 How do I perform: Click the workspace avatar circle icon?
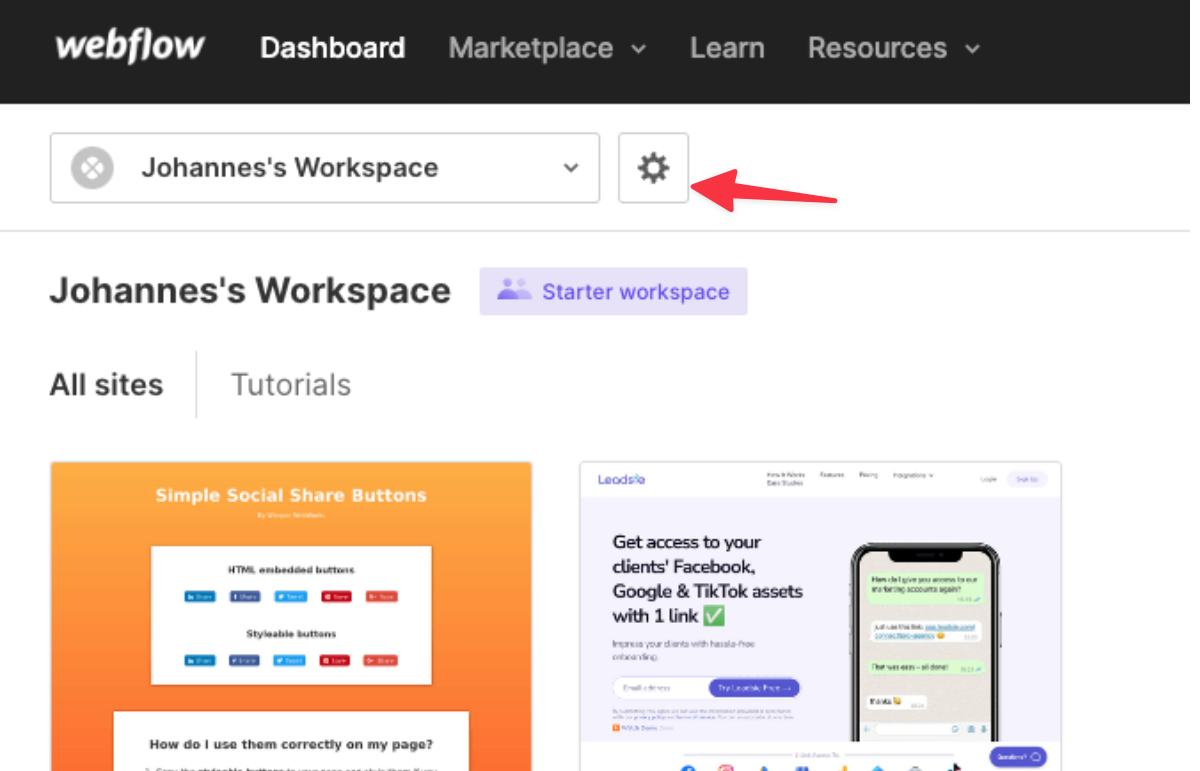pos(91,167)
